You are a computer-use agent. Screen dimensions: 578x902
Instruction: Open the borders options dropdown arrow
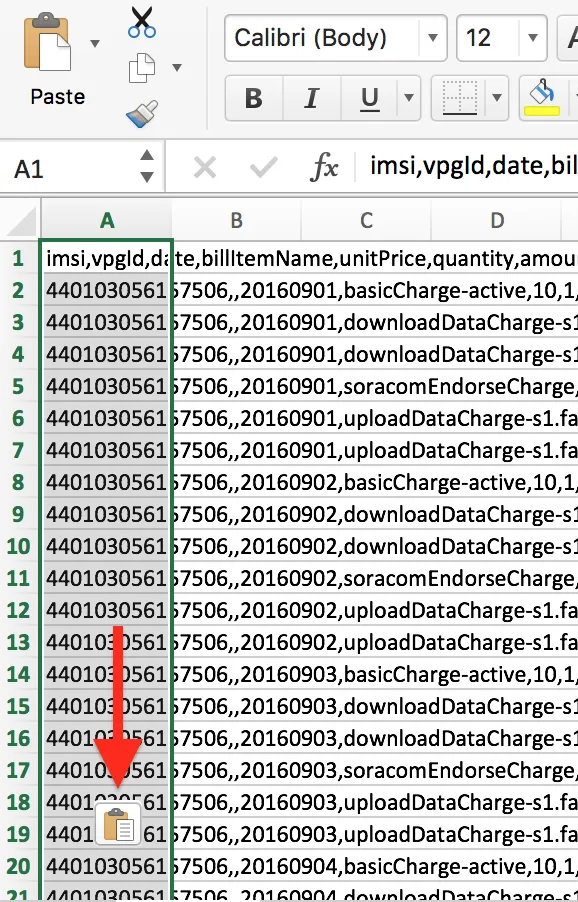point(497,98)
